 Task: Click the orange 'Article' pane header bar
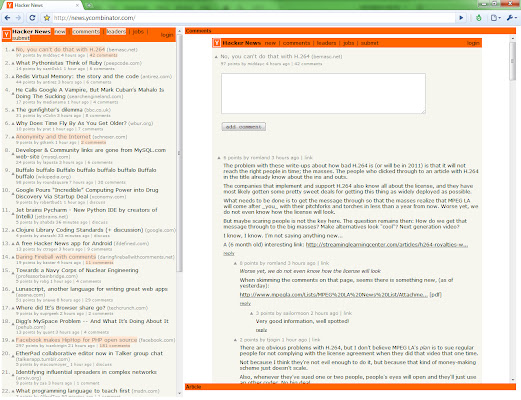(x=350, y=387)
